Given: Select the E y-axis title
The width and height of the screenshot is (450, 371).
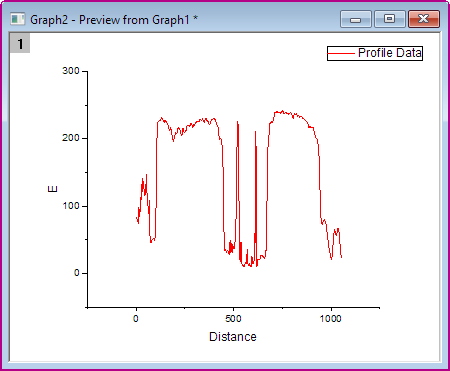Looking at the screenshot, I should tap(53, 189).
